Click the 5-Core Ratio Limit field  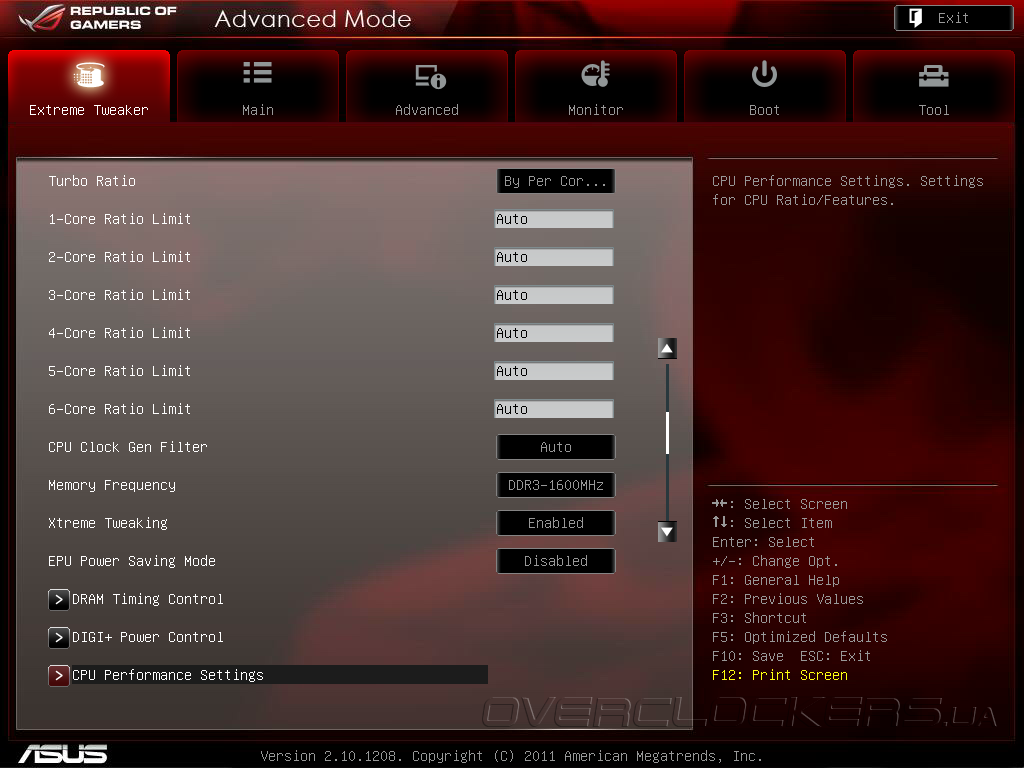[554, 371]
